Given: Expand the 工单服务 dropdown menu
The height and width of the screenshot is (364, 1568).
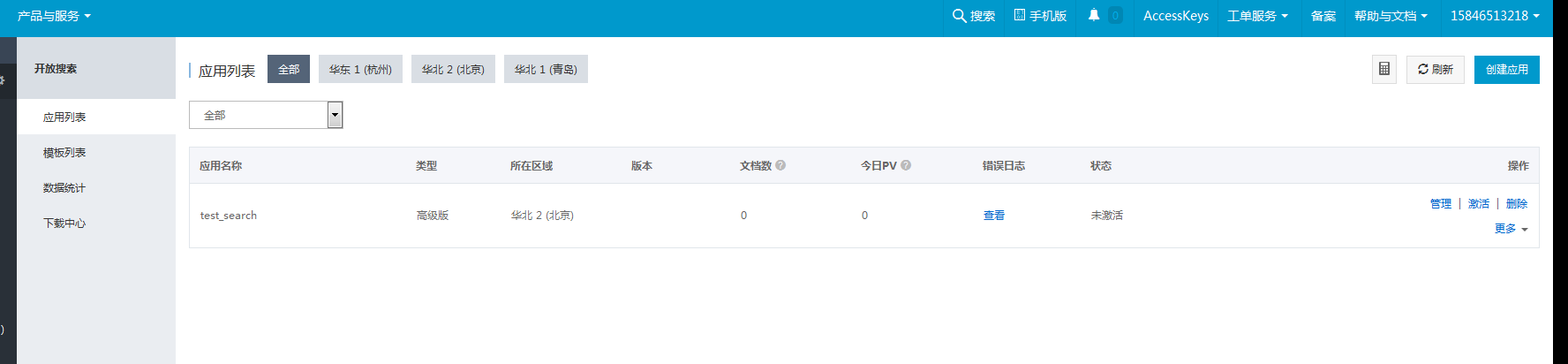Looking at the screenshot, I should pyautogui.click(x=1257, y=16).
